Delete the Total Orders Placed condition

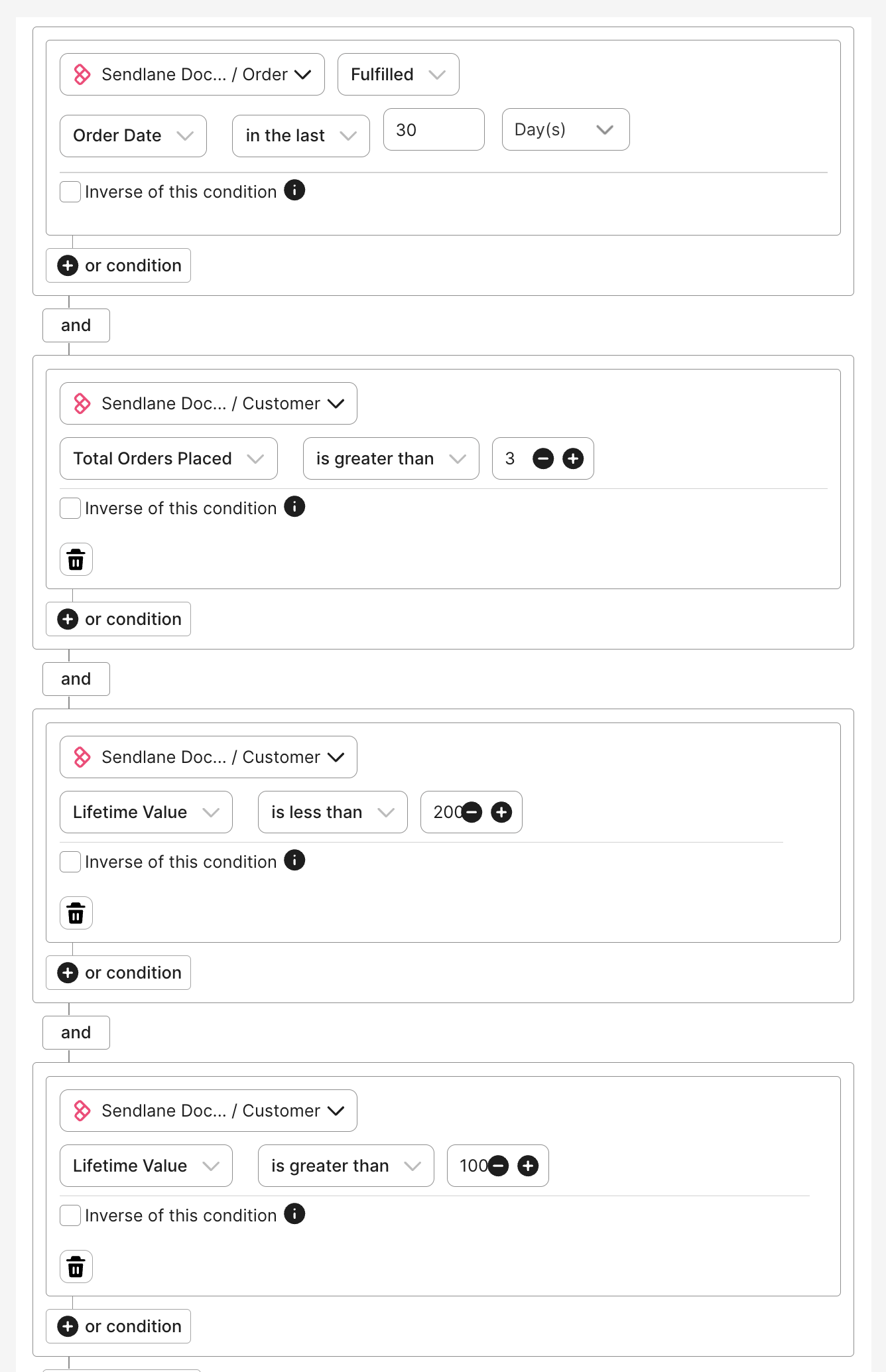pyautogui.click(x=76, y=559)
